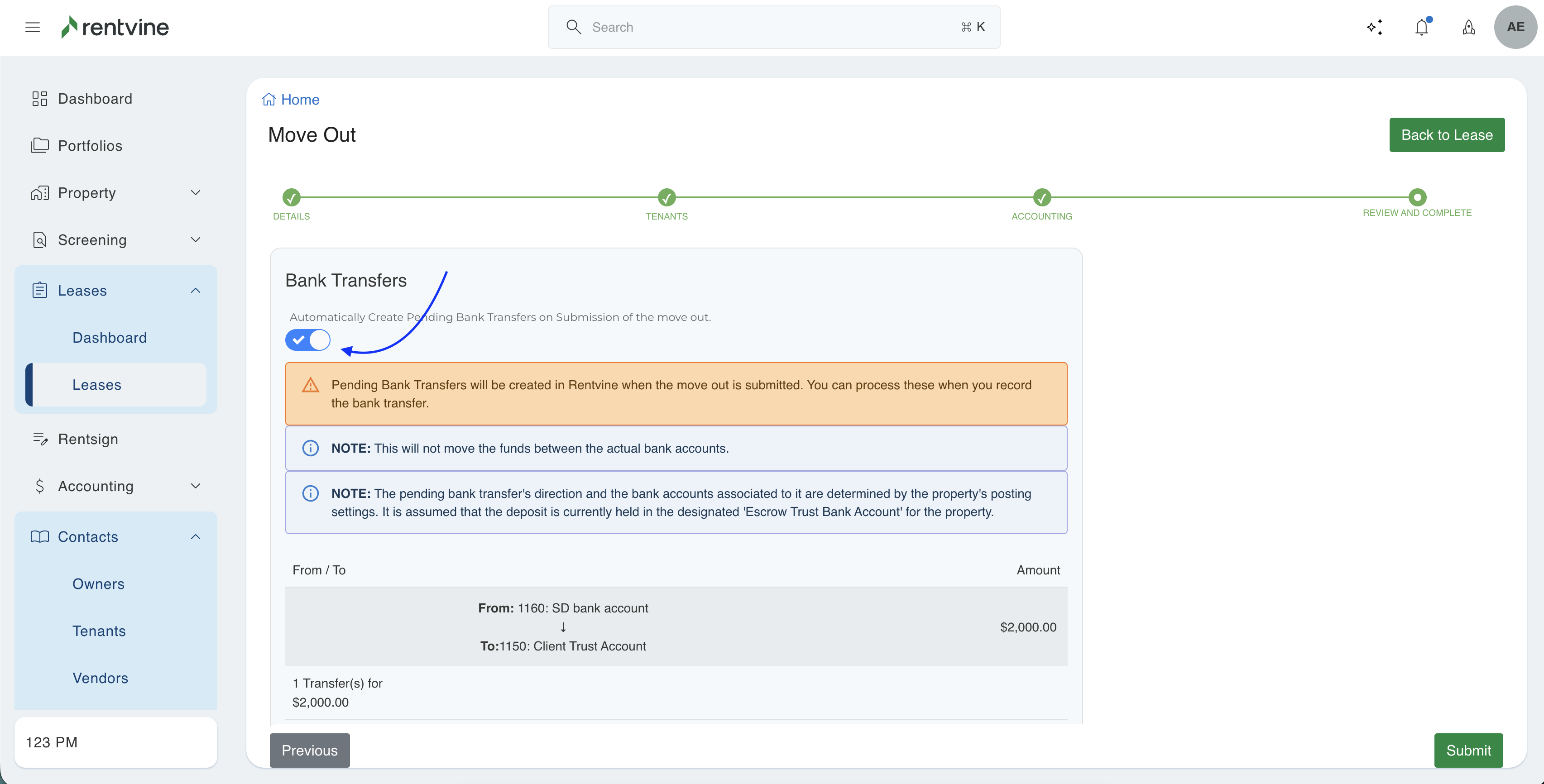Select Tenants under Contacts
The image size is (1544, 784).
coord(99,631)
